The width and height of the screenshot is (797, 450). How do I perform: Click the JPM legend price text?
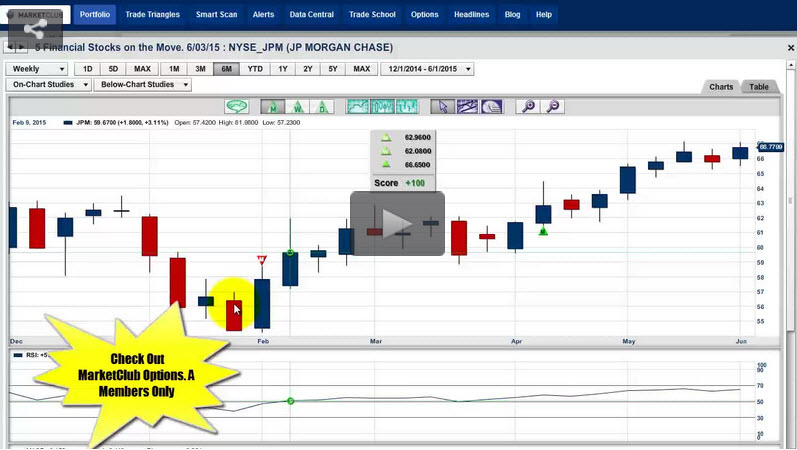pyautogui.click(x=122, y=123)
